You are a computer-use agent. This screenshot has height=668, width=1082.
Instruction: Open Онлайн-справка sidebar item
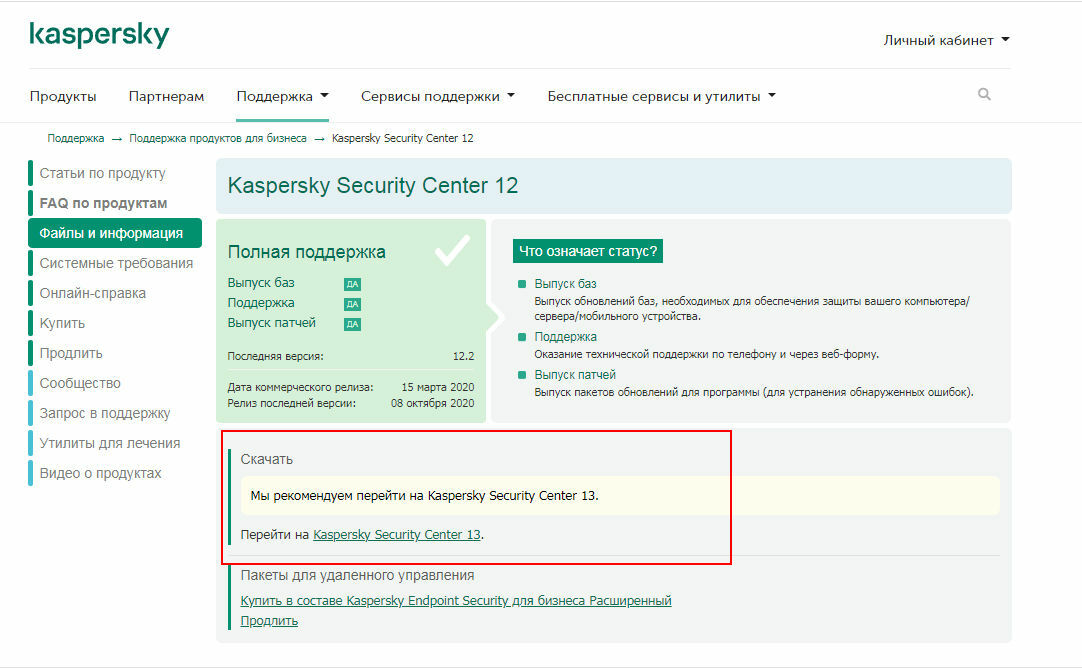coord(92,293)
